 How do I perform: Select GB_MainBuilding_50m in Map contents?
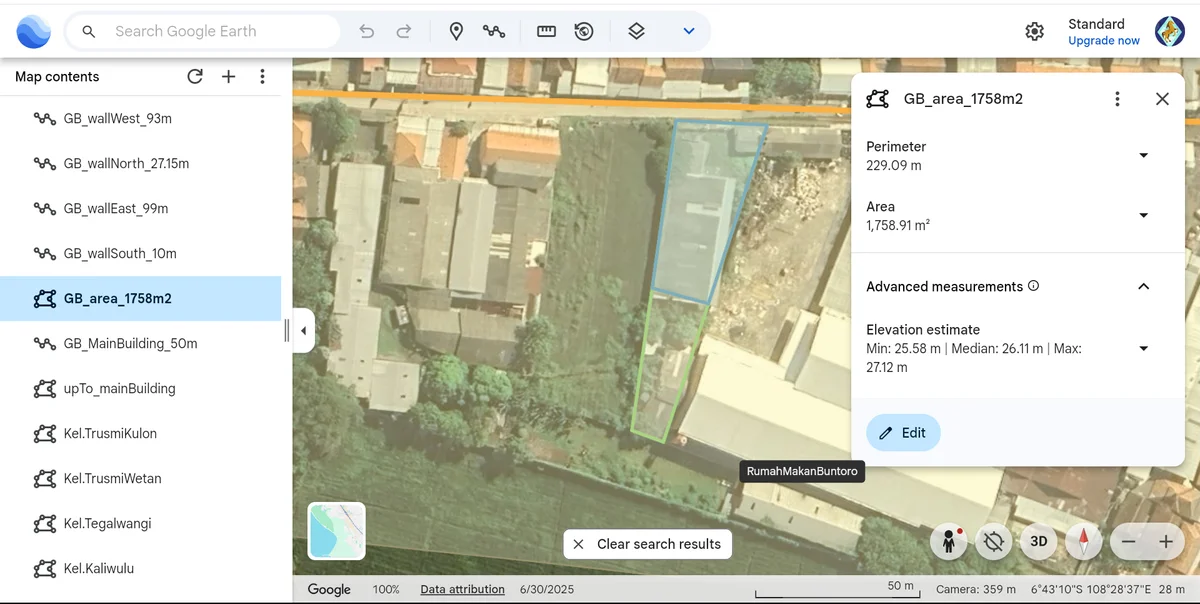click(x=130, y=344)
